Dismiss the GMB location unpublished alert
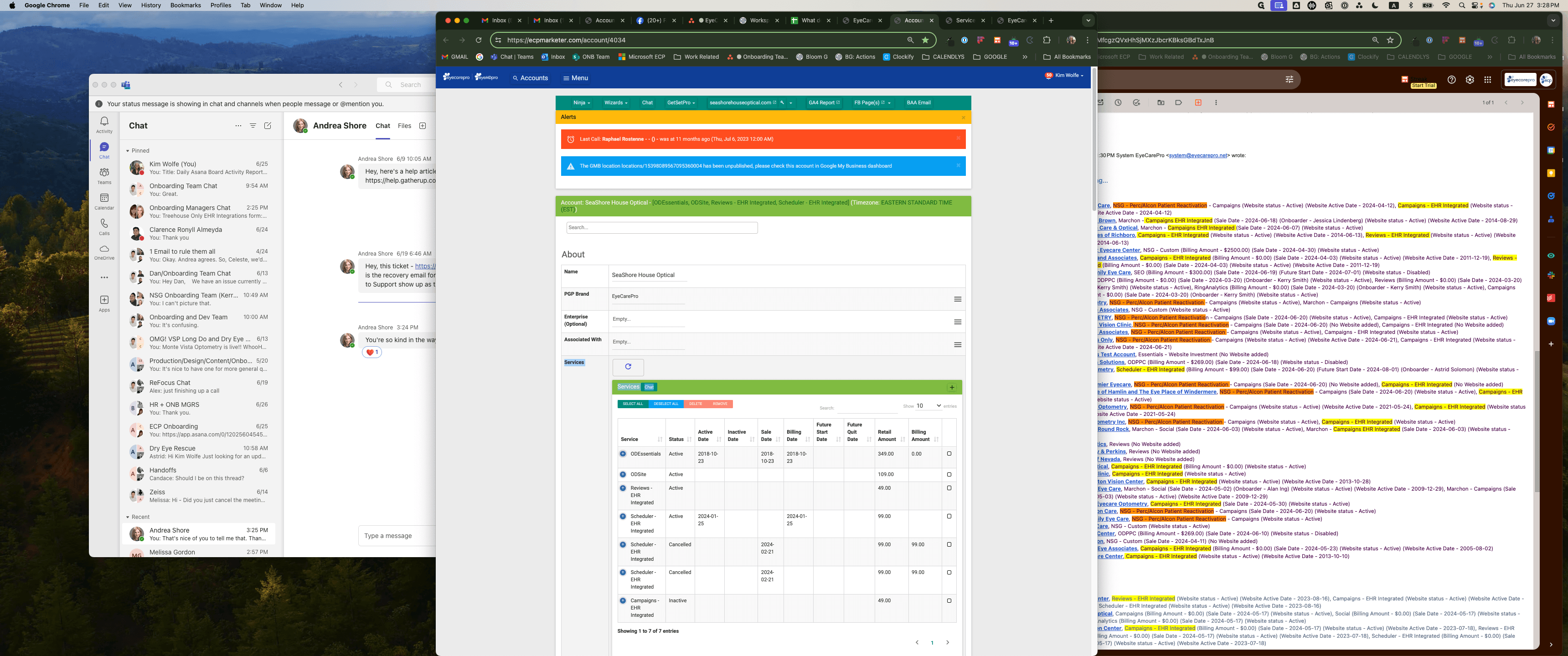Image resolution: width=1568 pixels, height=656 pixels. [958, 165]
